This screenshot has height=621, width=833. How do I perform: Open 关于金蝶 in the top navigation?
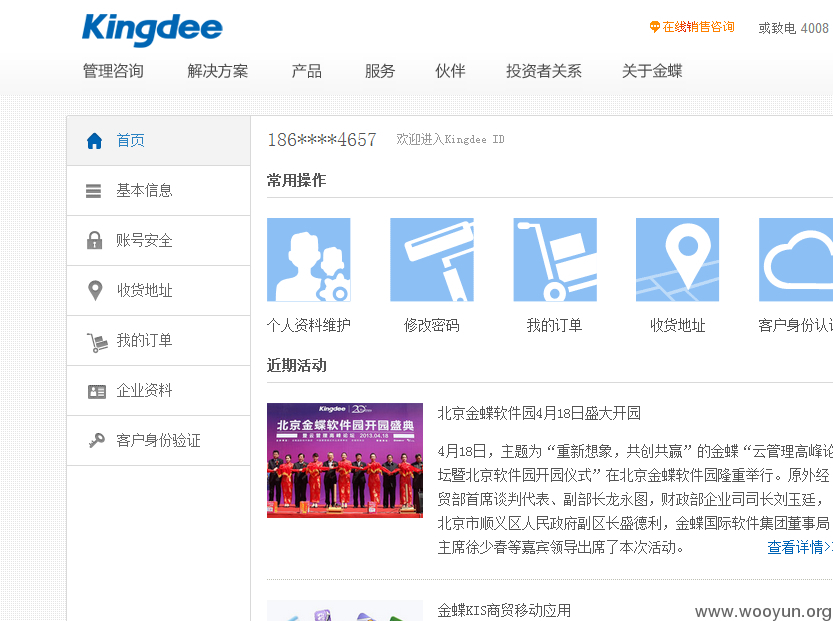click(x=652, y=71)
